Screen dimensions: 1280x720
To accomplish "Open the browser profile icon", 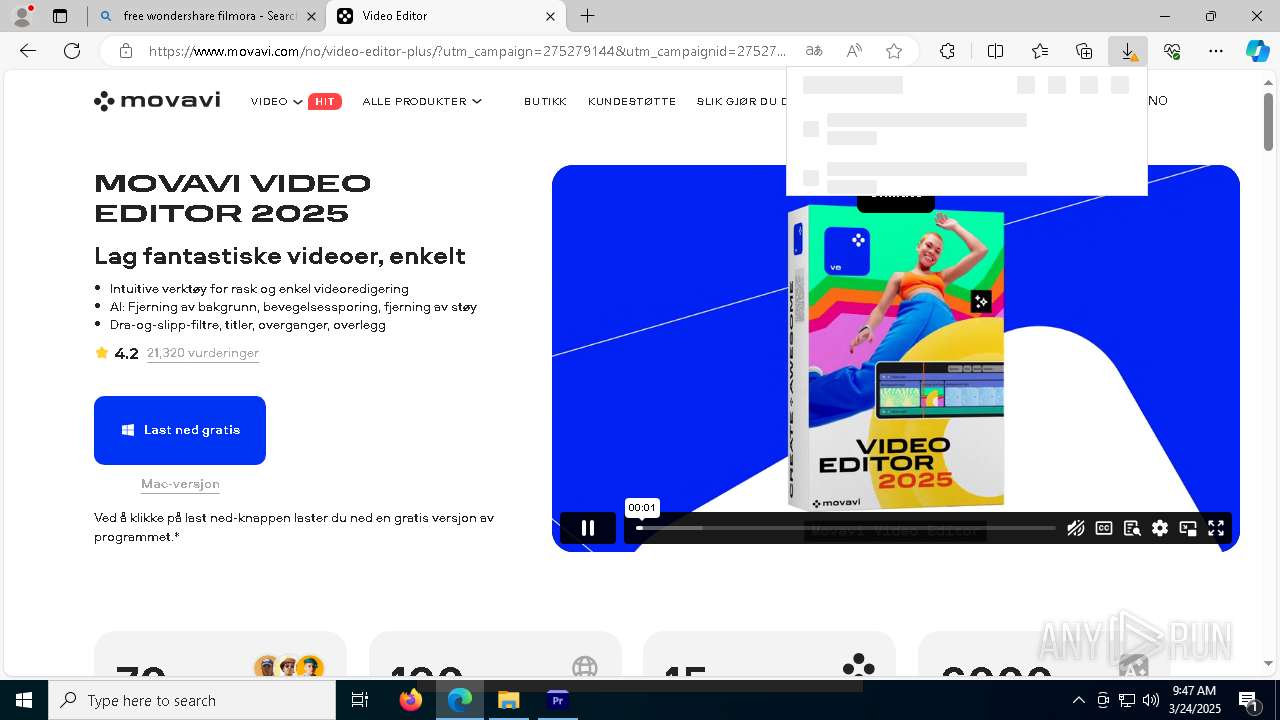I will [x=22, y=16].
